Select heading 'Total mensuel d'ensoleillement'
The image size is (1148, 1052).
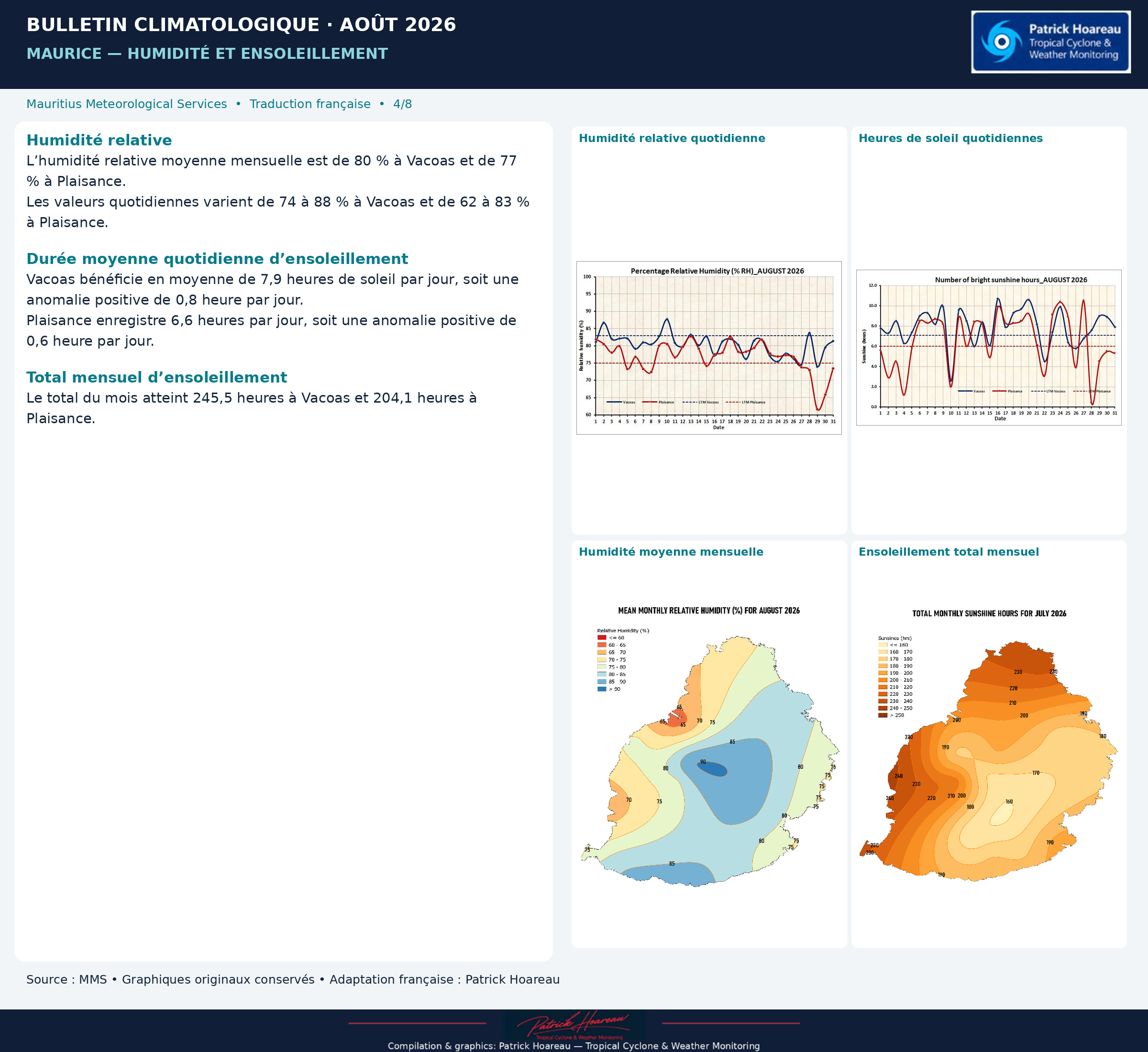[x=156, y=377]
